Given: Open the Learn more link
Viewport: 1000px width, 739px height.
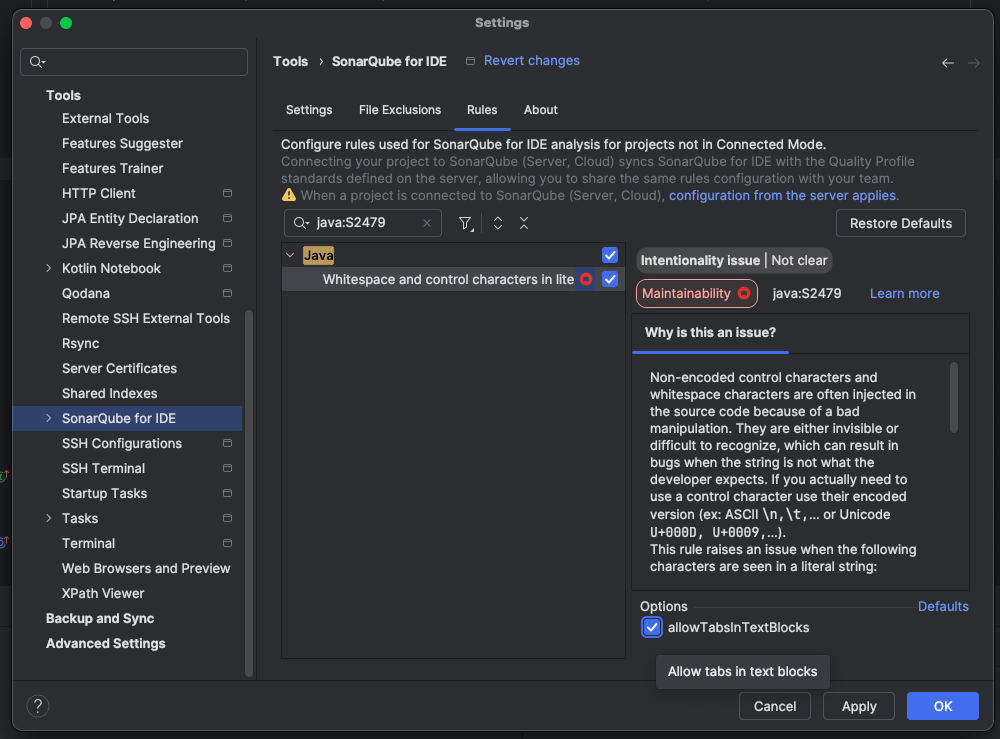Looking at the screenshot, I should 904,293.
